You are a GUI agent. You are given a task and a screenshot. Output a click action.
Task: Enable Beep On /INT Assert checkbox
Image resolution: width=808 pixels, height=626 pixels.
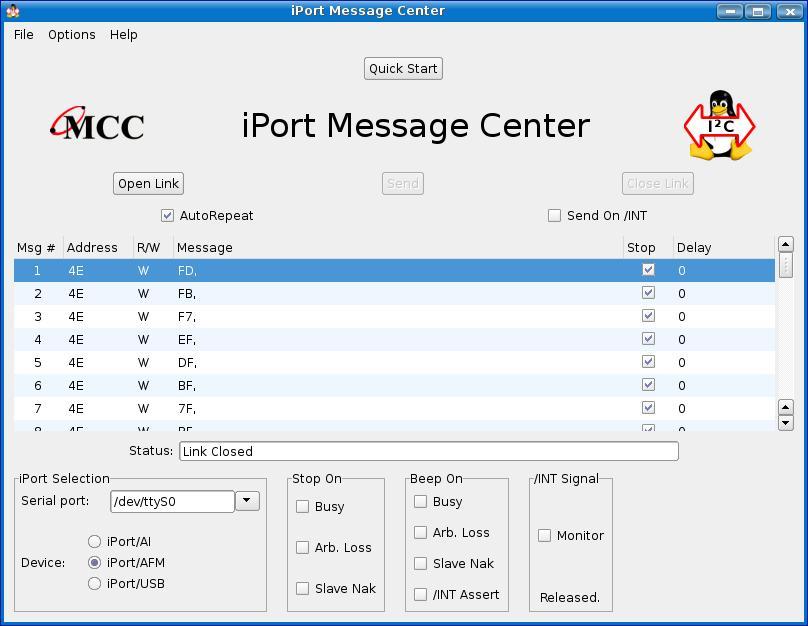click(x=420, y=595)
